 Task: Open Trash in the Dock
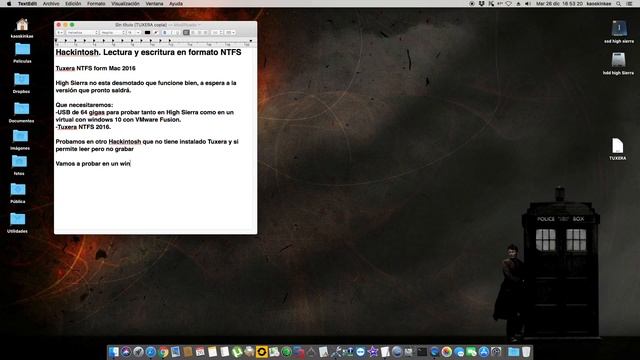(526, 352)
